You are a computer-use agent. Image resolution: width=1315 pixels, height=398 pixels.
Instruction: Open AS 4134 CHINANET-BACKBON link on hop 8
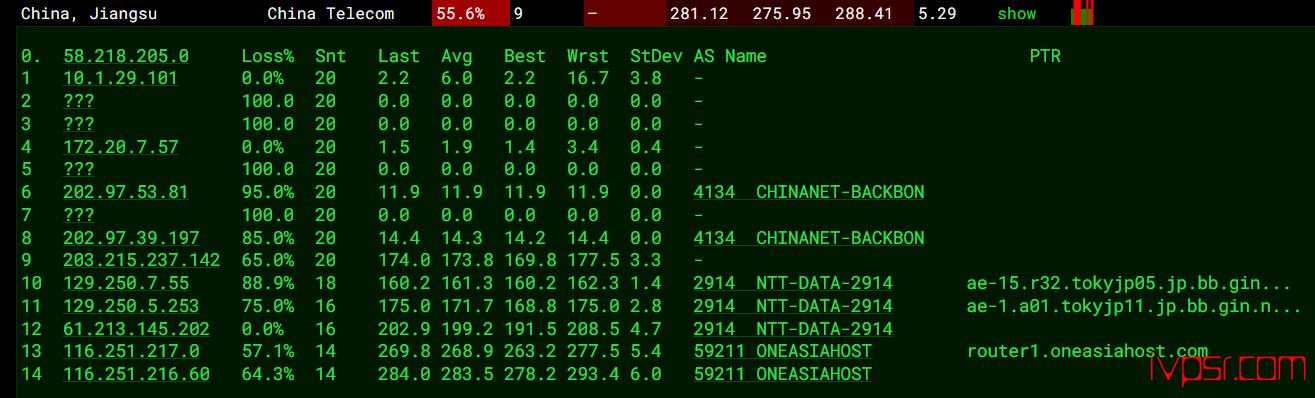[809, 238]
